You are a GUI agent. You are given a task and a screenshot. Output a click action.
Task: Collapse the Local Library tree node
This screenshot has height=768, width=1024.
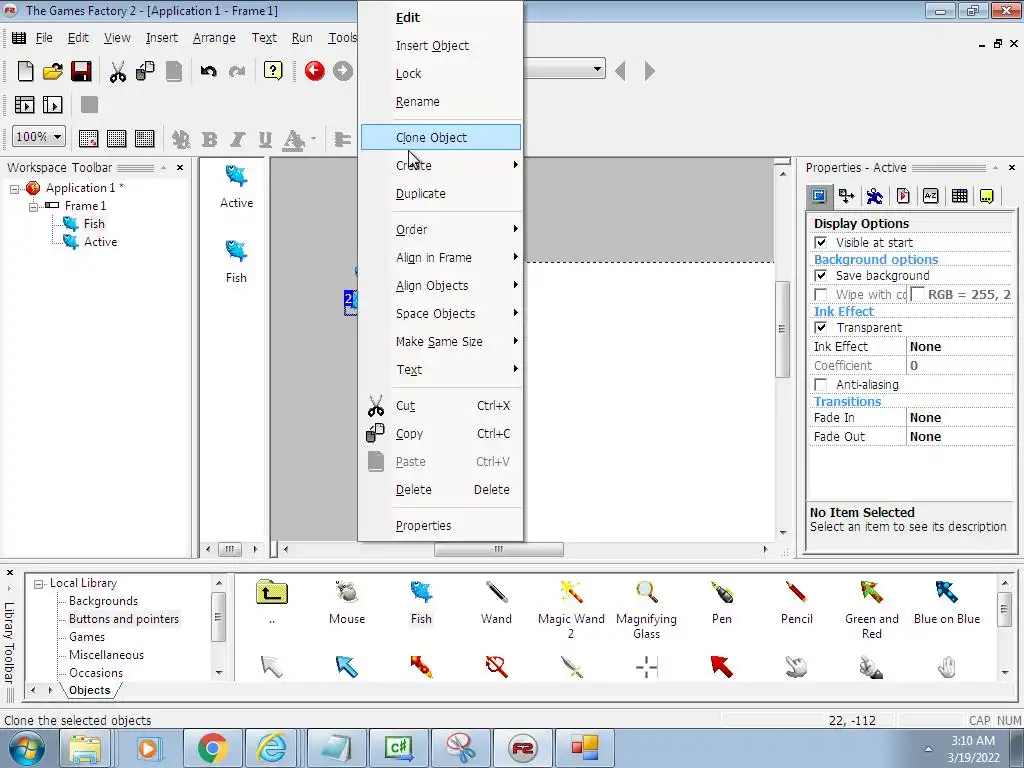pos(39,584)
